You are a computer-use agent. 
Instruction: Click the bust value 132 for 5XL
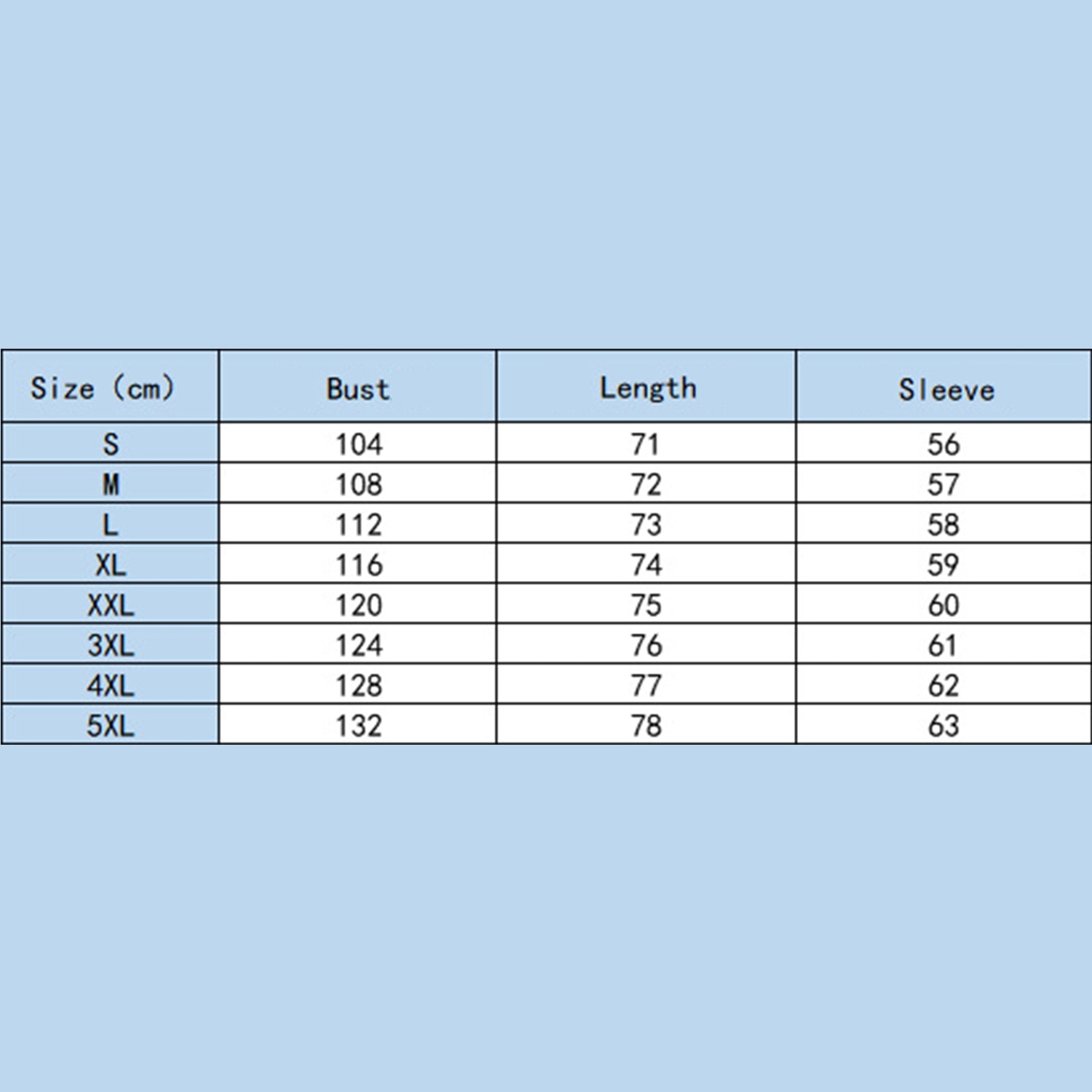point(358,726)
